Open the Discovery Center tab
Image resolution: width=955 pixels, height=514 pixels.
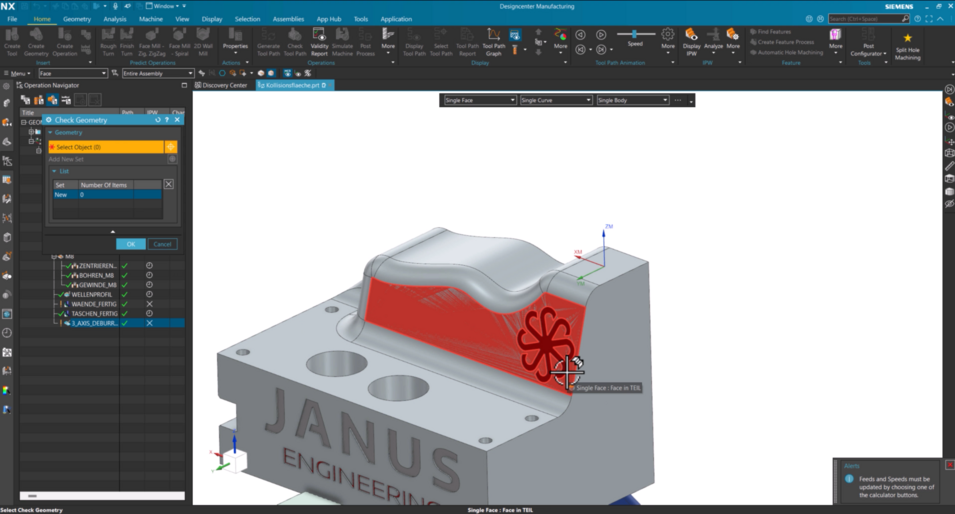pos(220,85)
